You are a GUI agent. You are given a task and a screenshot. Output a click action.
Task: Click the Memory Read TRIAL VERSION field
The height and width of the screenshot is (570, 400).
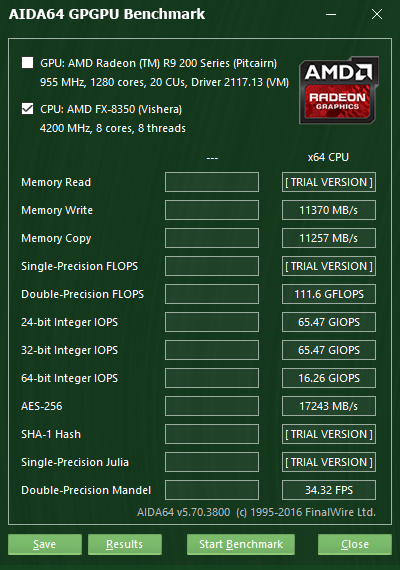[329, 182]
